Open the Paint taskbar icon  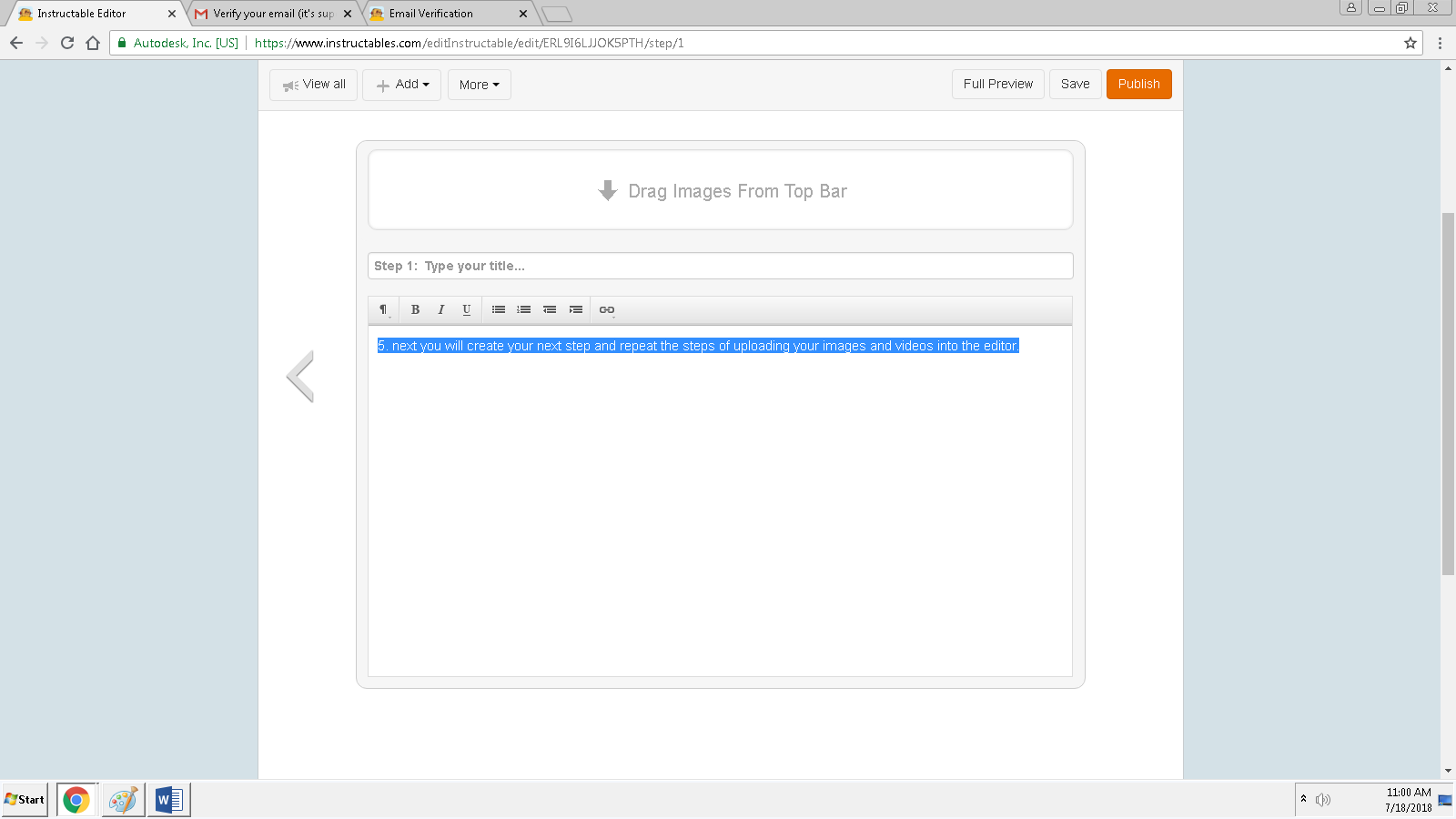[x=123, y=800]
